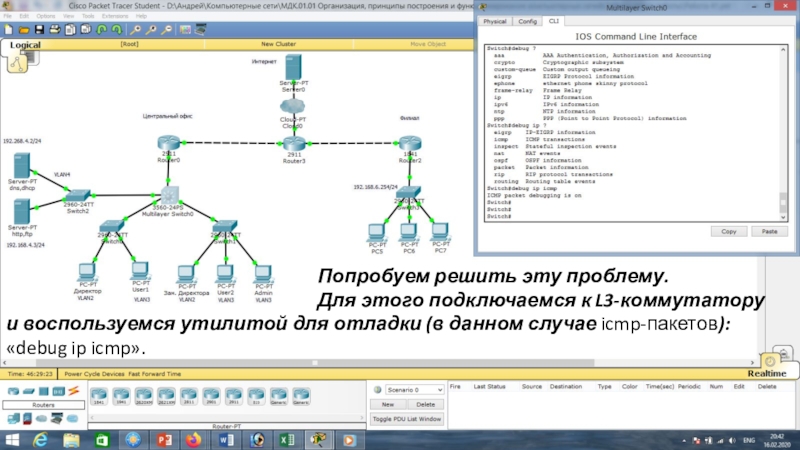Switch to the Logical workspace tab
Screen dimensions: 800x450
pos(25,45)
